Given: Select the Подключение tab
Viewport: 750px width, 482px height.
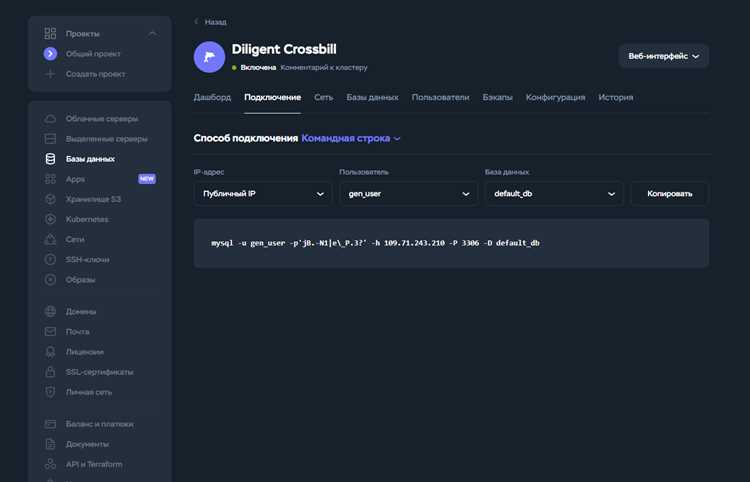Looking at the screenshot, I should tap(273, 97).
